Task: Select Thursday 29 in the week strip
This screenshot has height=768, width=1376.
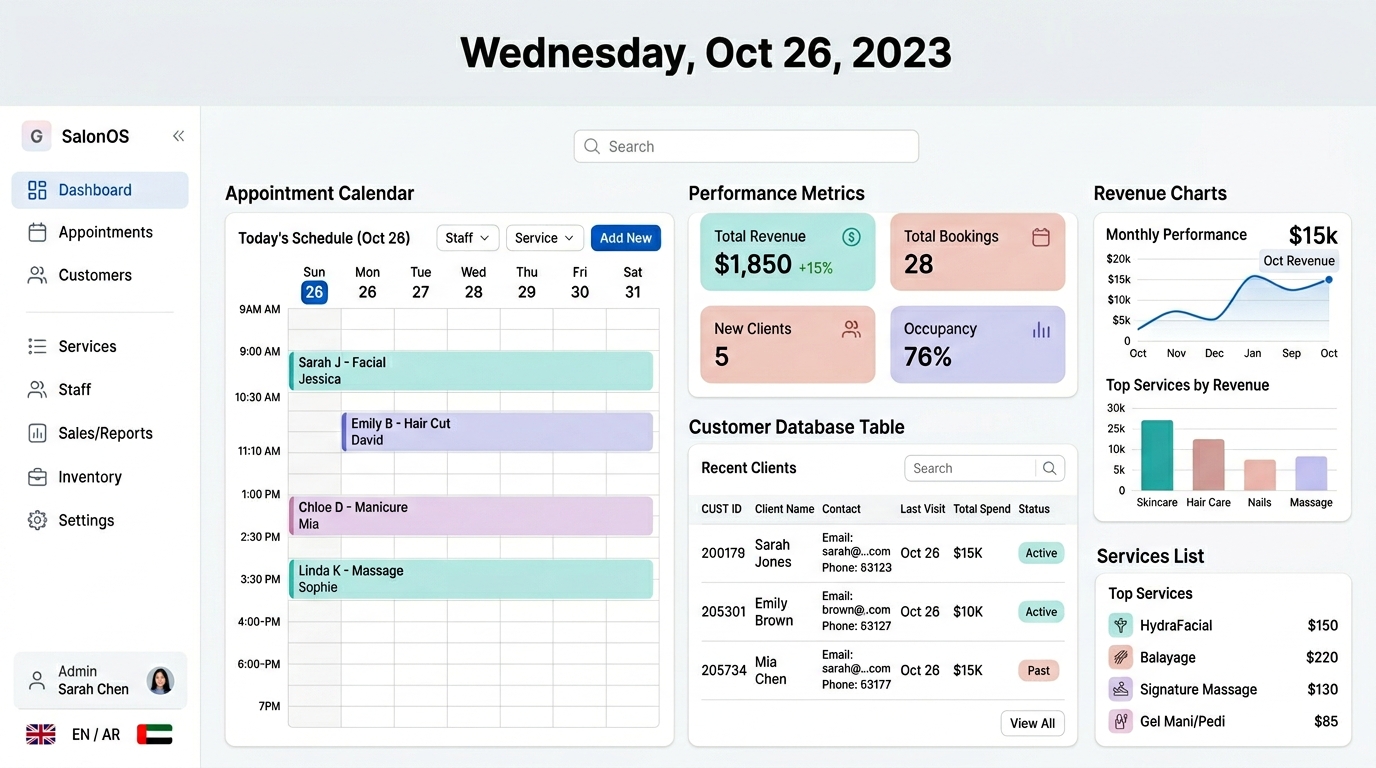Action: click(527, 282)
